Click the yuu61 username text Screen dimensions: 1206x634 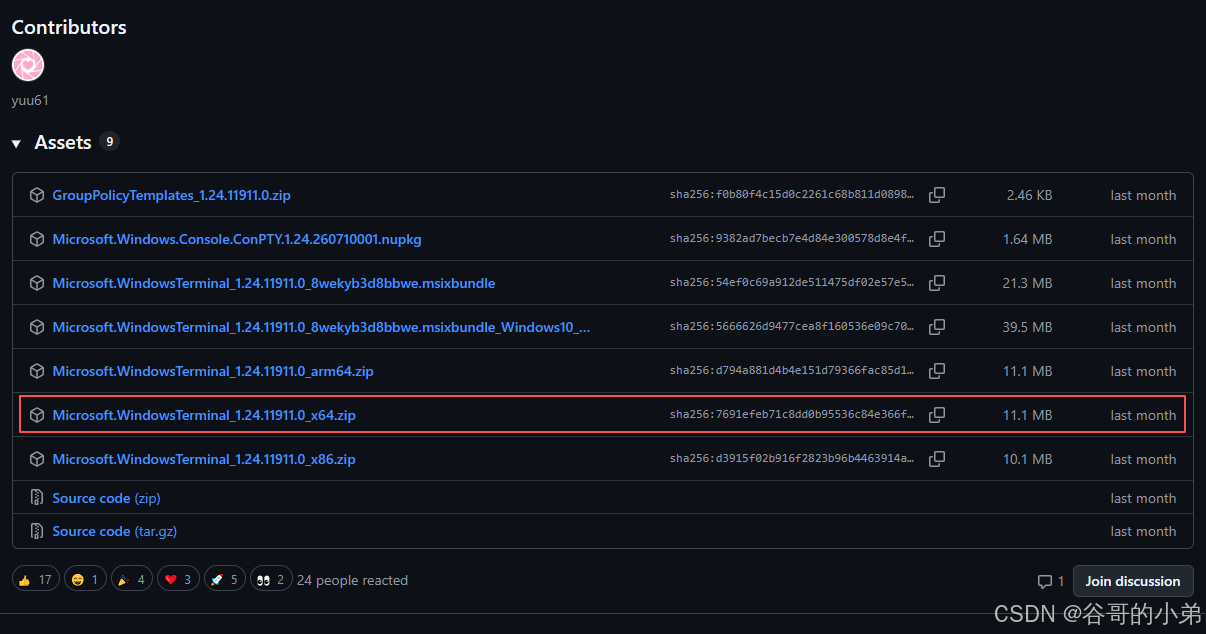click(x=30, y=100)
